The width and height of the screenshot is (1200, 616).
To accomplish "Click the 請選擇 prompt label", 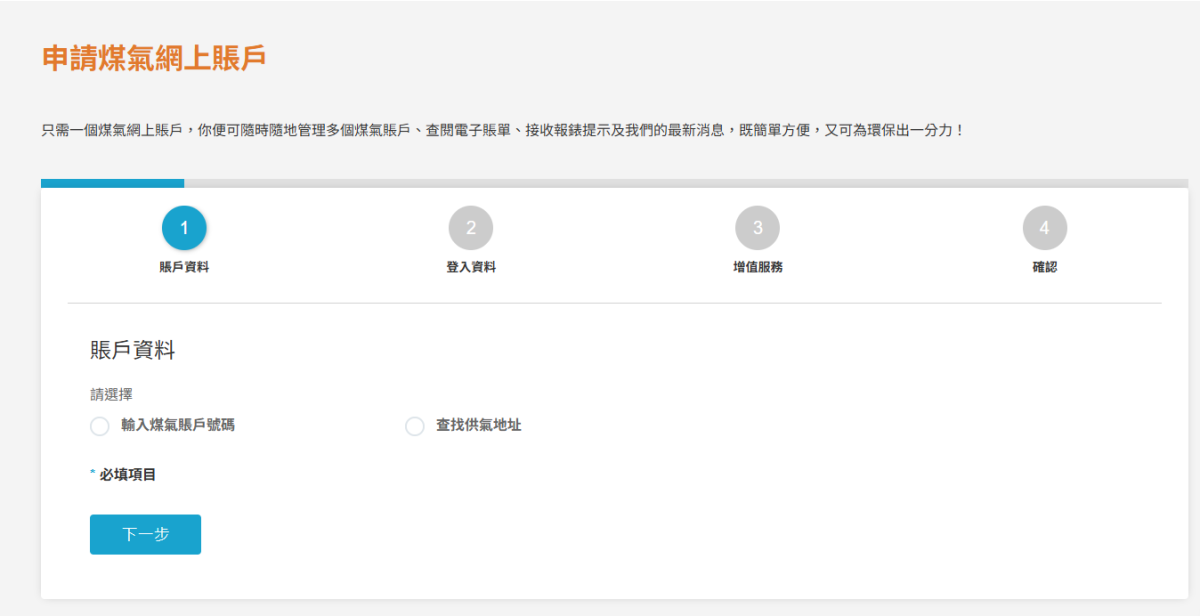I will [111, 394].
